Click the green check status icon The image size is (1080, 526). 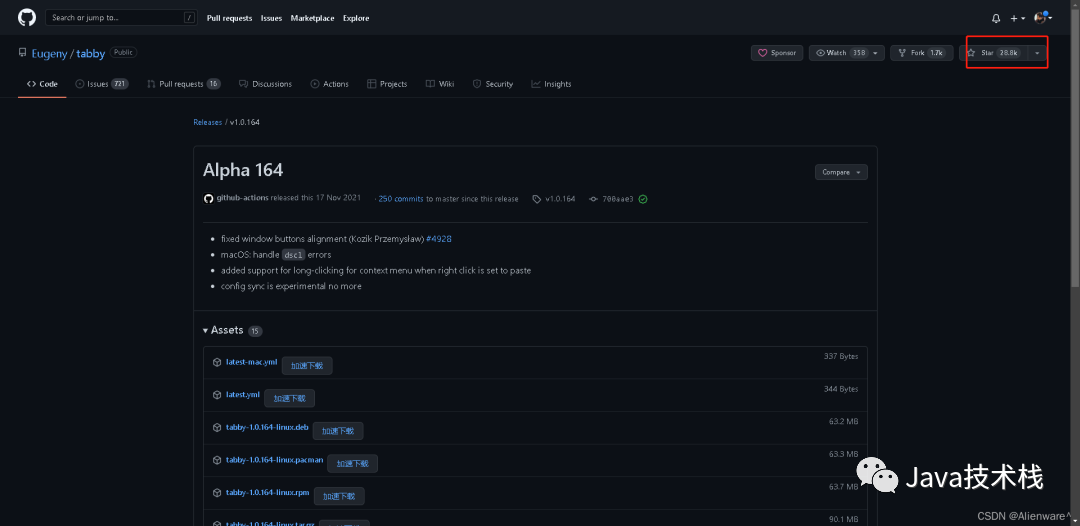click(643, 199)
